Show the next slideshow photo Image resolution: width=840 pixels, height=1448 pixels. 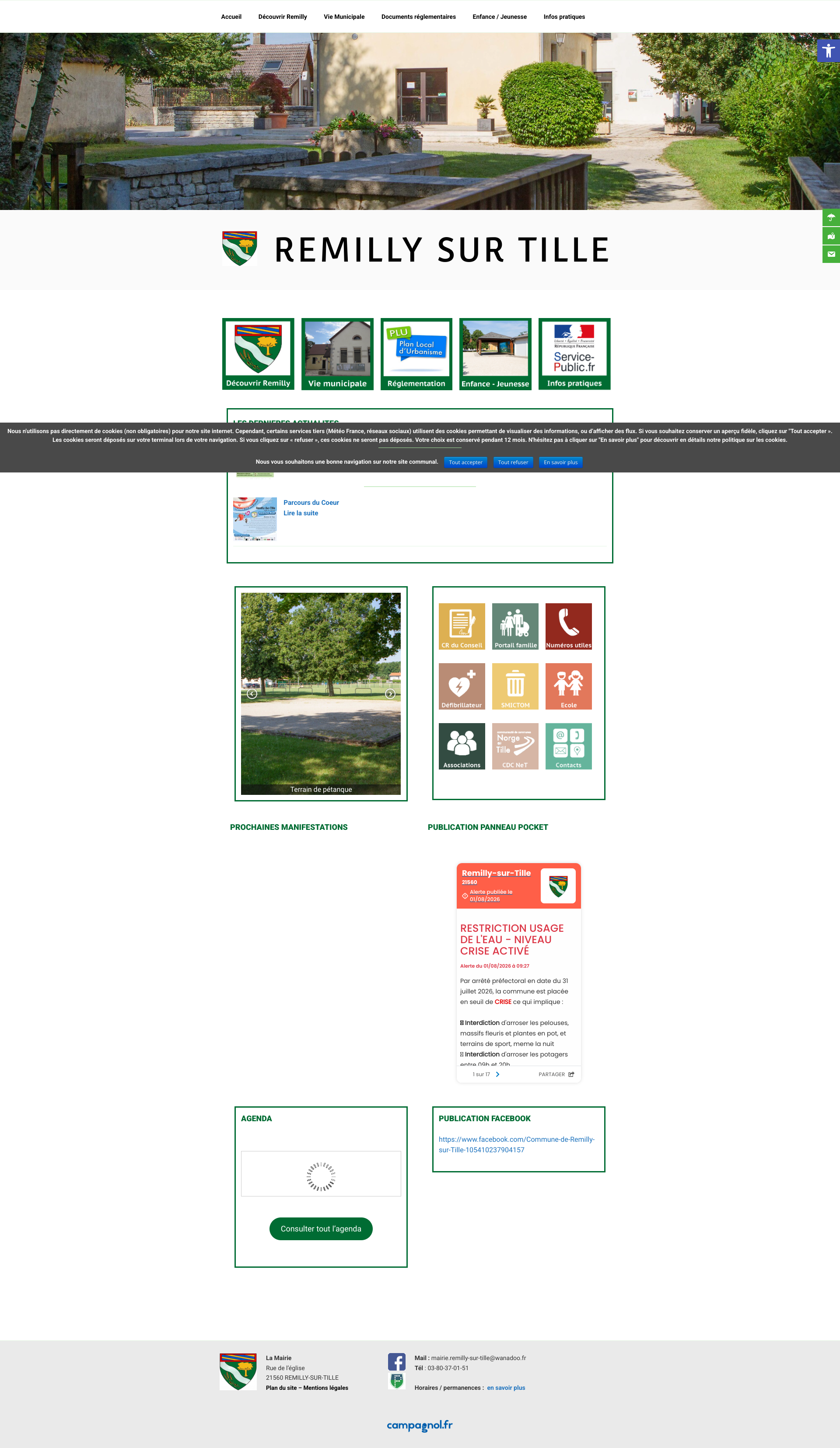click(x=390, y=693)
